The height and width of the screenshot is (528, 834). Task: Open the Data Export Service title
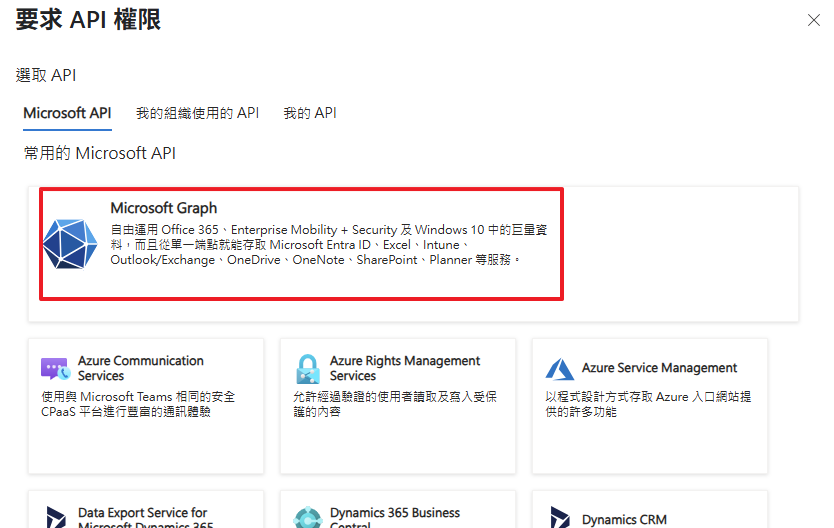click(143, 514)
